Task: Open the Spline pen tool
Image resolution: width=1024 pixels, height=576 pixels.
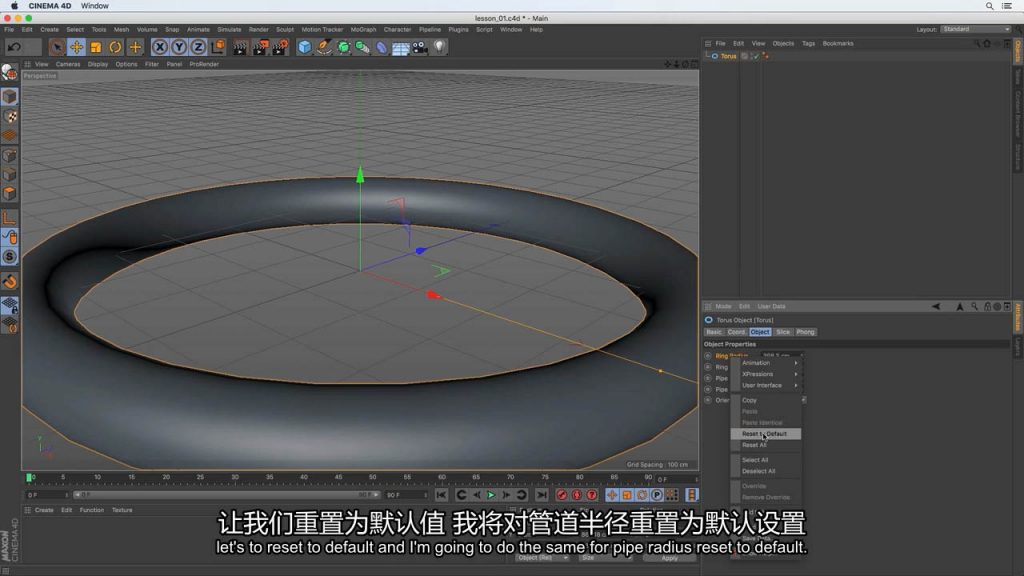Action: point(324,47)
